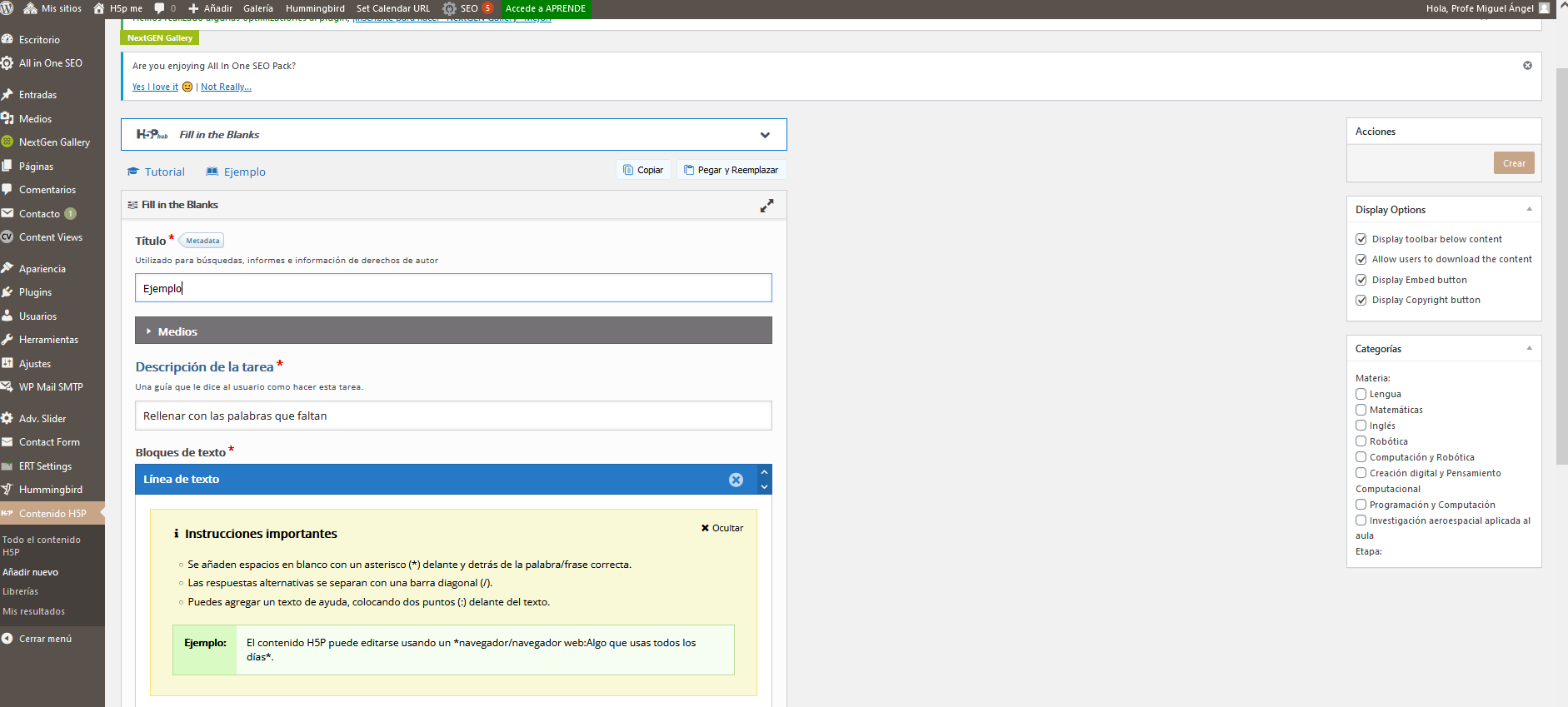Viewport: 1568px width, 707px height.
Task: Open Contacto mail item in sidebar
Action: [x=39, y=214]
